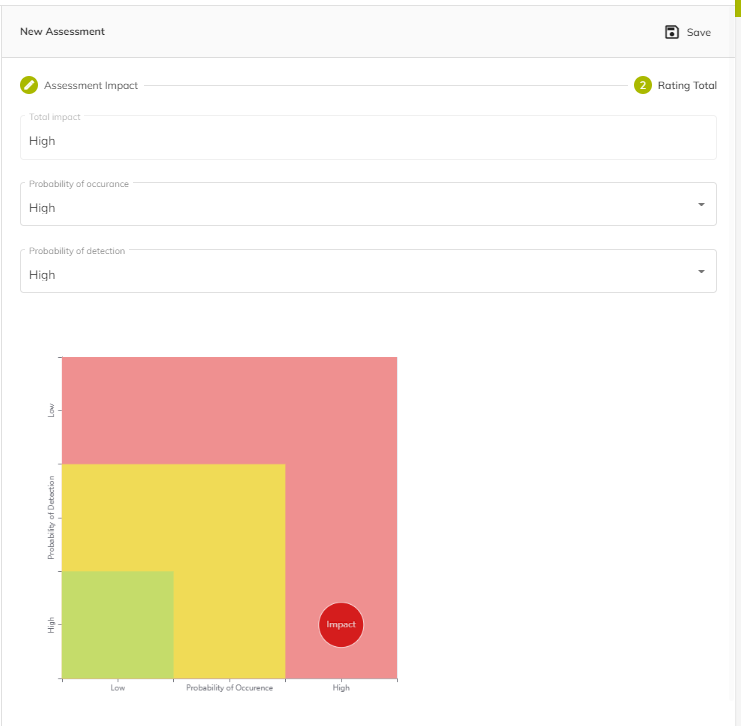Click the Assessment Impact pencil step icon
The image size is (741, 726).
tap(29, 85)
